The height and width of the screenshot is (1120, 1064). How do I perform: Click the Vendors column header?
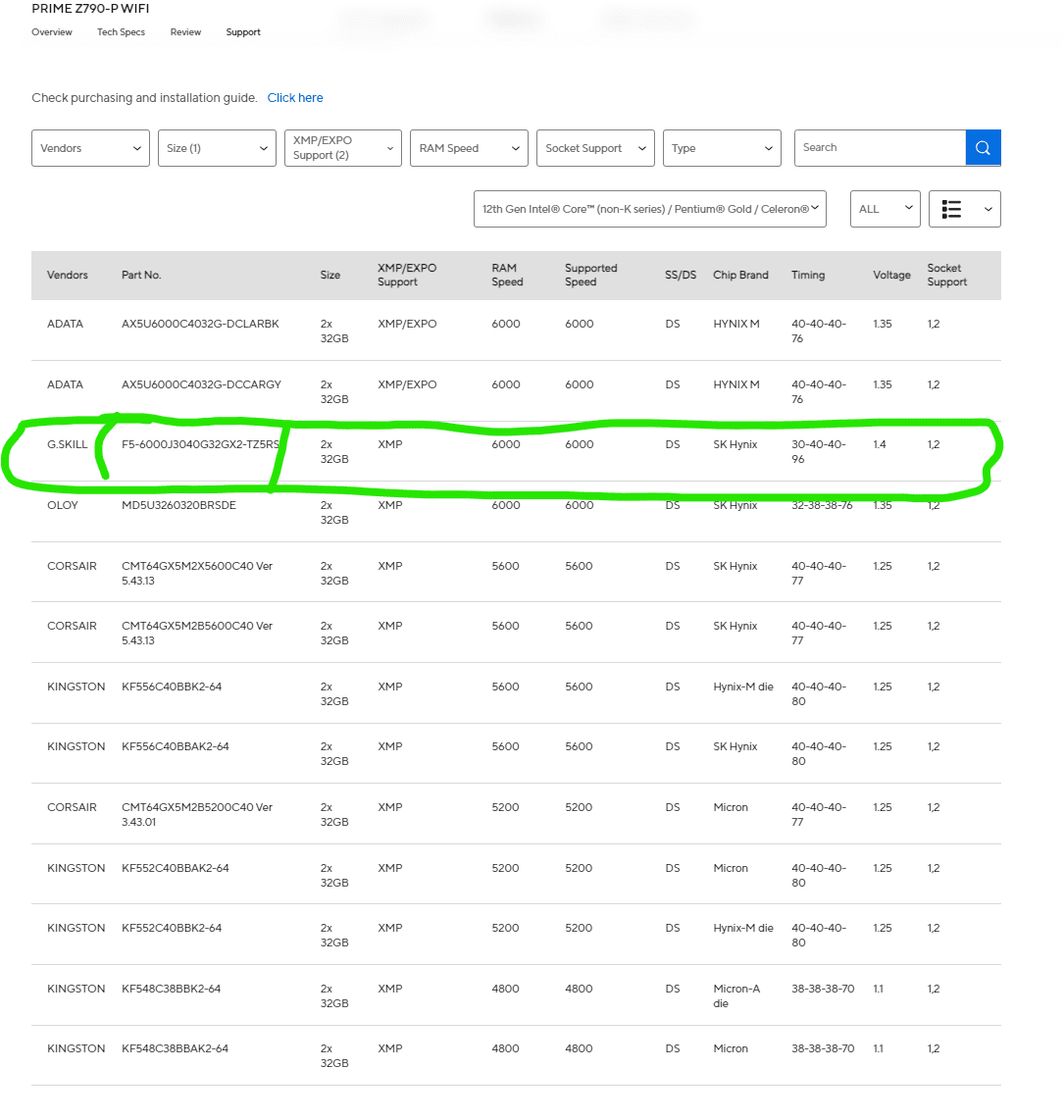[67, 275]
